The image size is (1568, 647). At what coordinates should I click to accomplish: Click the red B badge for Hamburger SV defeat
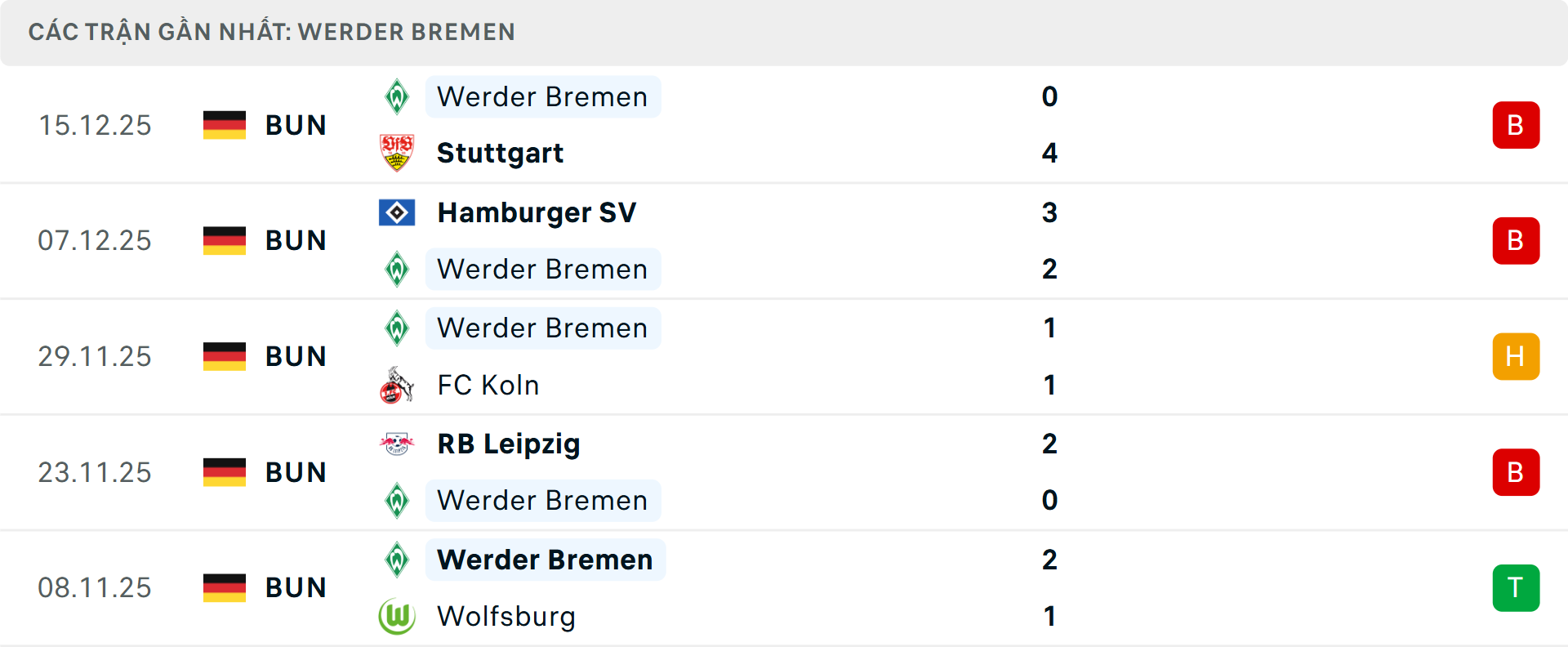point(1516,240)
